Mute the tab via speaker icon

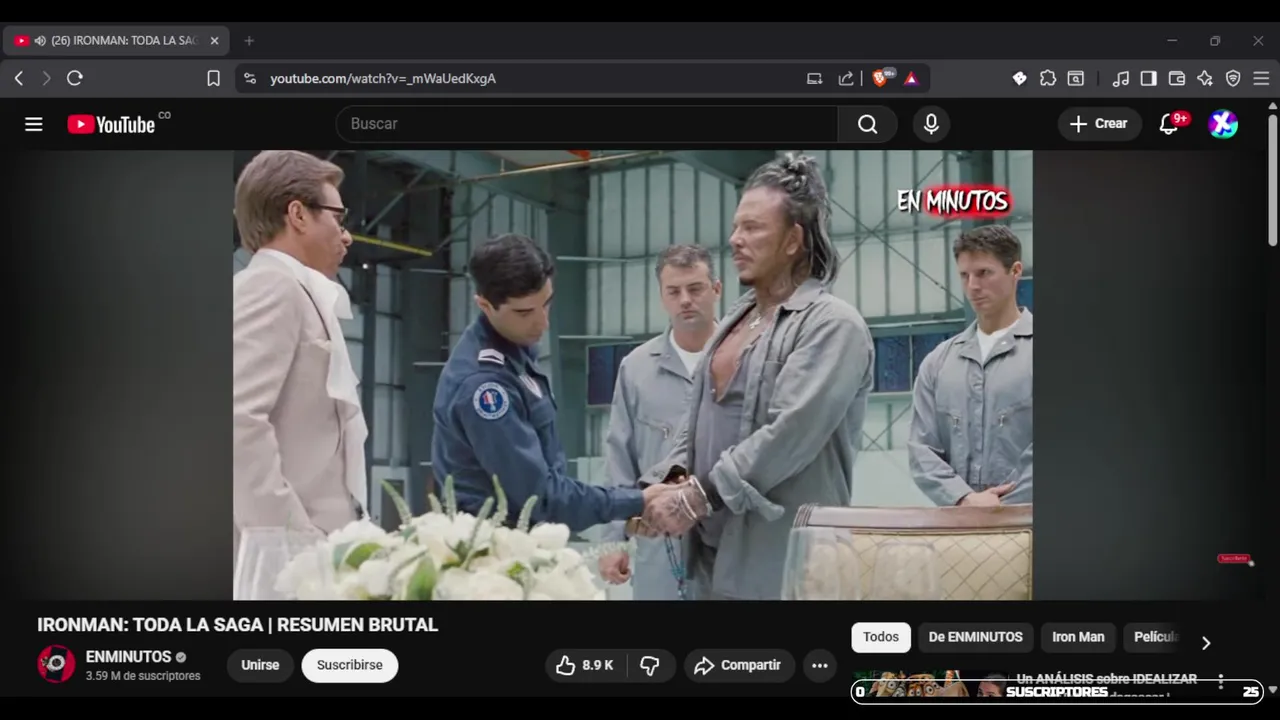[x=40, y=41]
